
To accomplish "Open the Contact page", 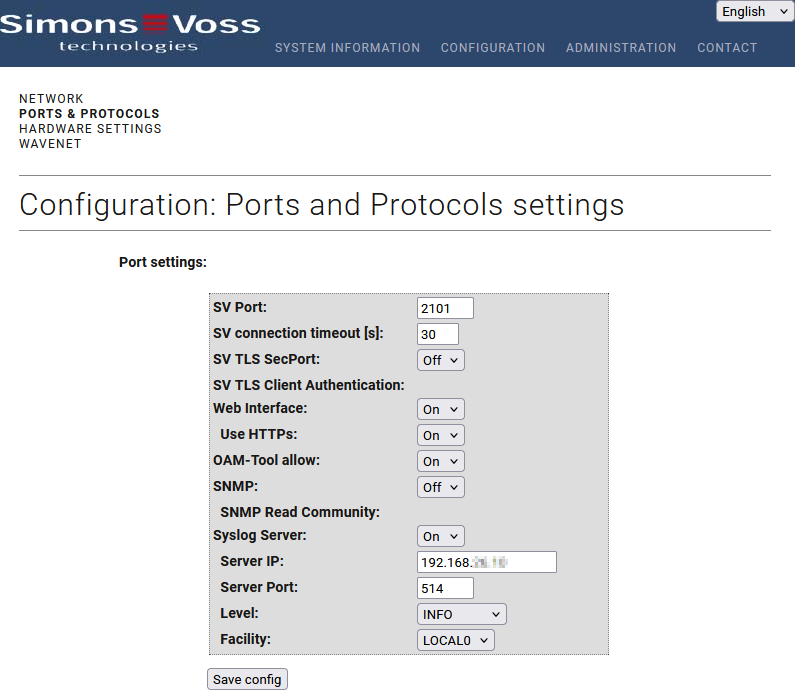I will [x=727, y=48].
